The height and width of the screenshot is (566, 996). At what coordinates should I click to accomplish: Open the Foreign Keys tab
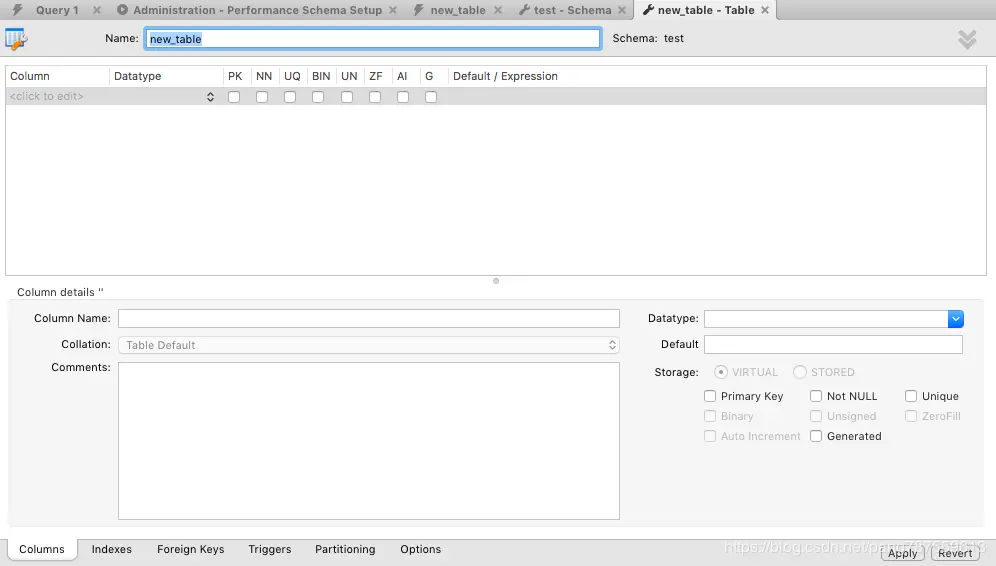pyautogui.click(x=191, y=549)
